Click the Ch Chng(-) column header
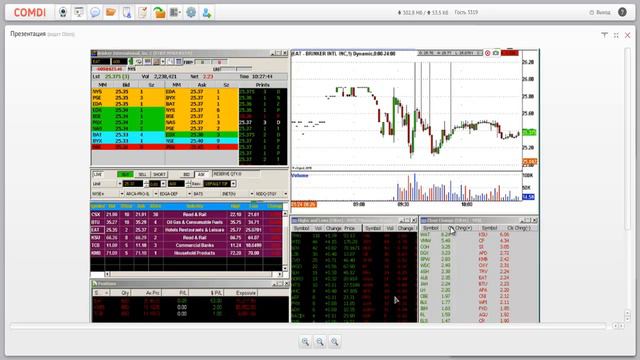 (x=518, y=228)
